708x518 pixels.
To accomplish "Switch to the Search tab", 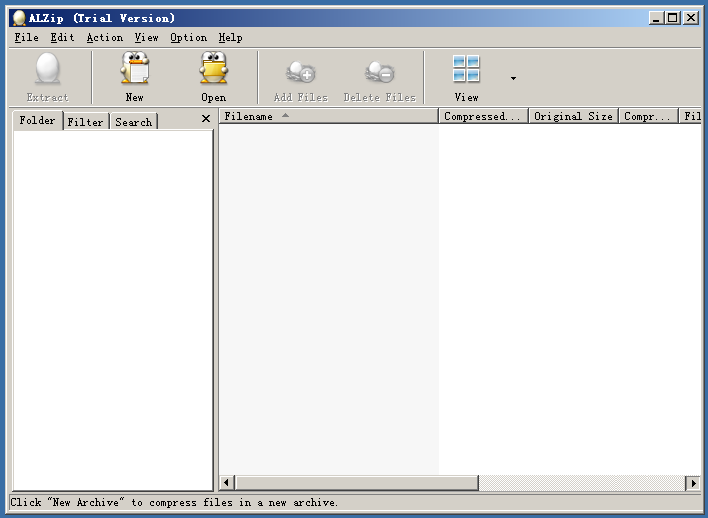I will 133,122.
